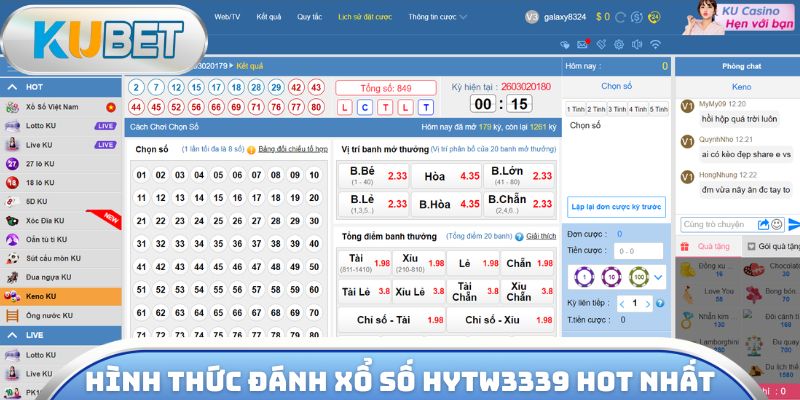Open 24-hour customer support icon
Viewport: 800px width, 400px height.
click(x=654, y=17)
